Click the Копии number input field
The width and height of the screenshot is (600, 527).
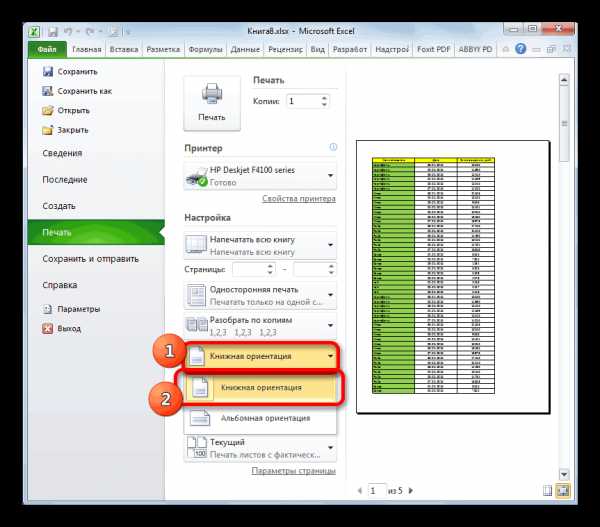[304, 101]
